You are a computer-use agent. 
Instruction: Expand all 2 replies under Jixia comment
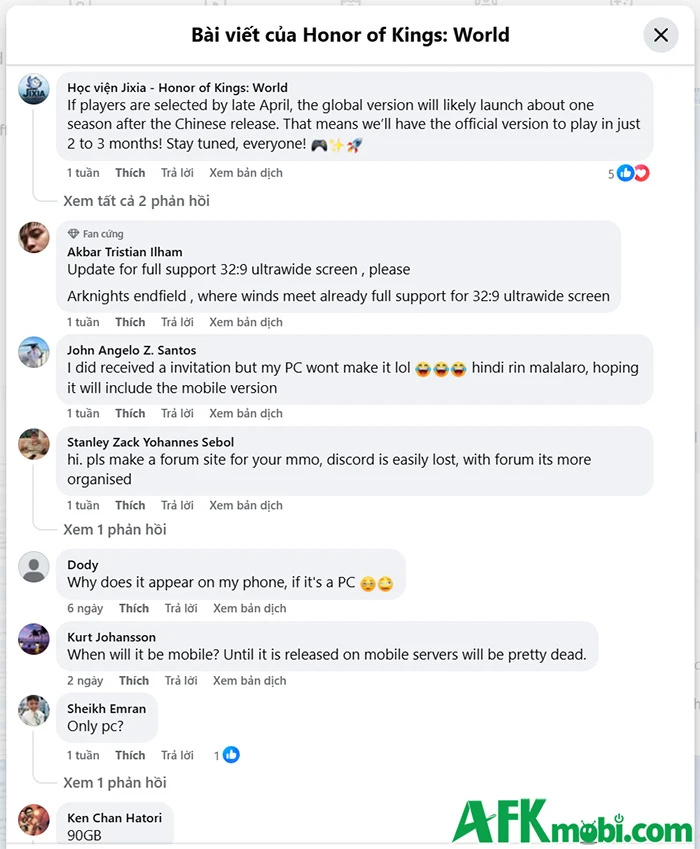136,201
